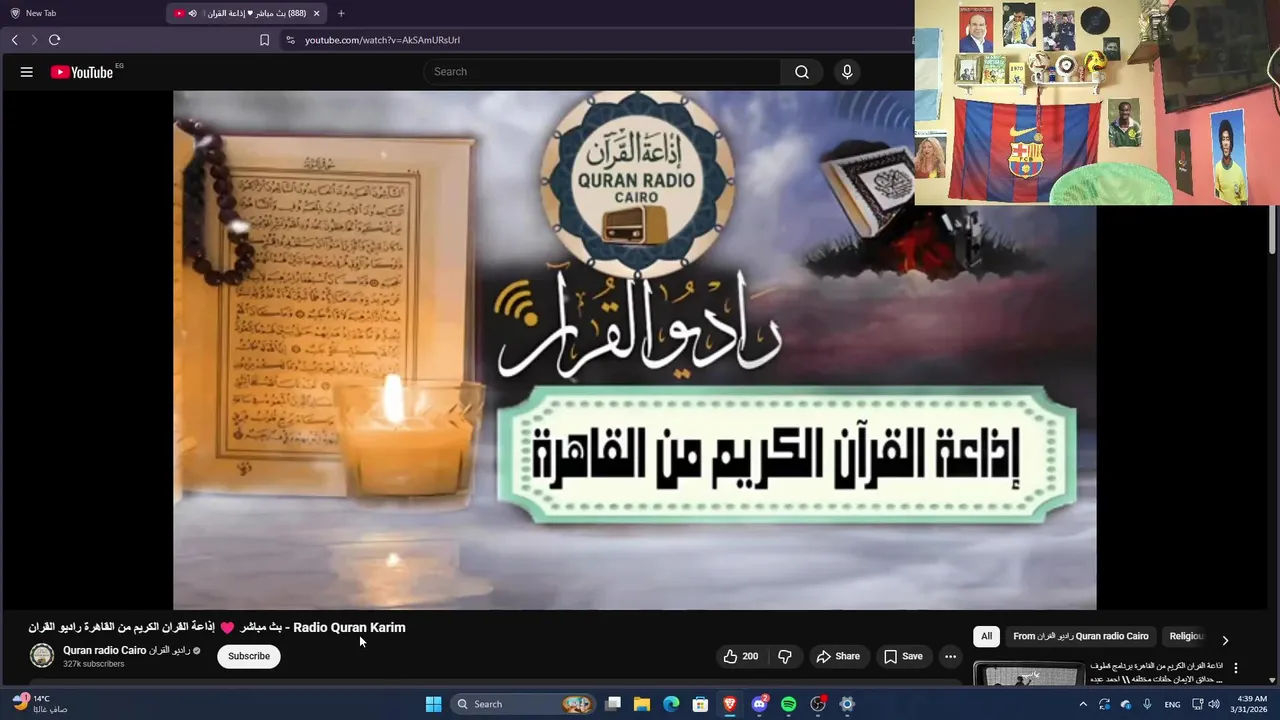Open the weather widget showing 14°C

(x=40, y=704)
